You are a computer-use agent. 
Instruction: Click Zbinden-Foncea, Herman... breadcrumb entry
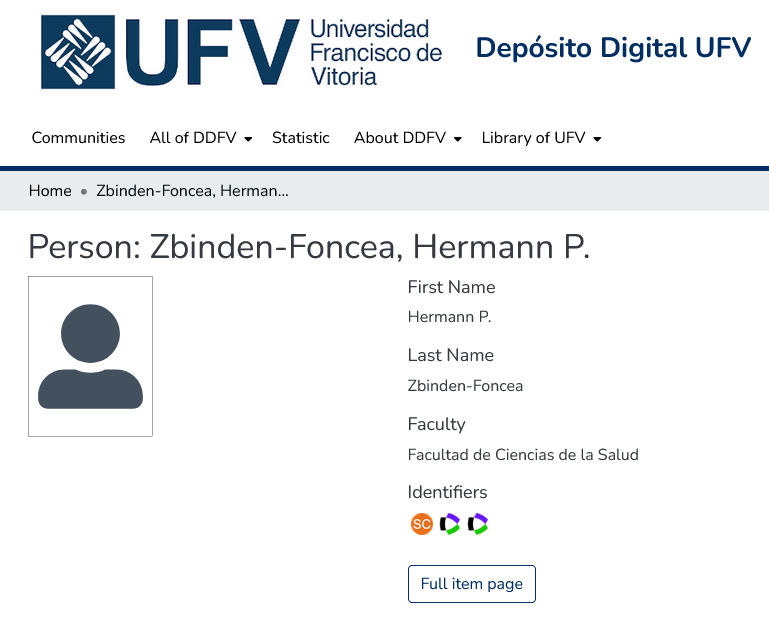coord(192,191)
